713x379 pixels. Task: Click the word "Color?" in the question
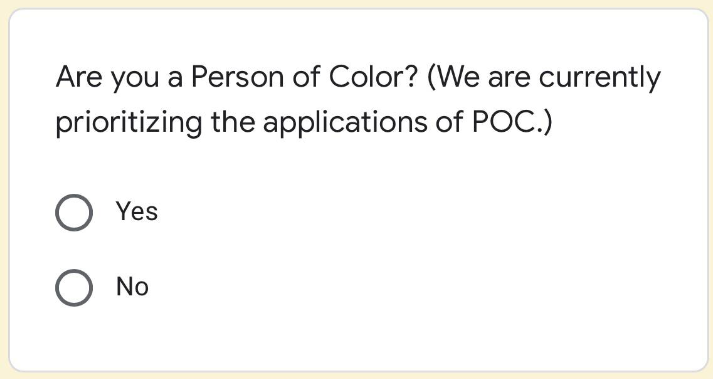click(373, 76)
